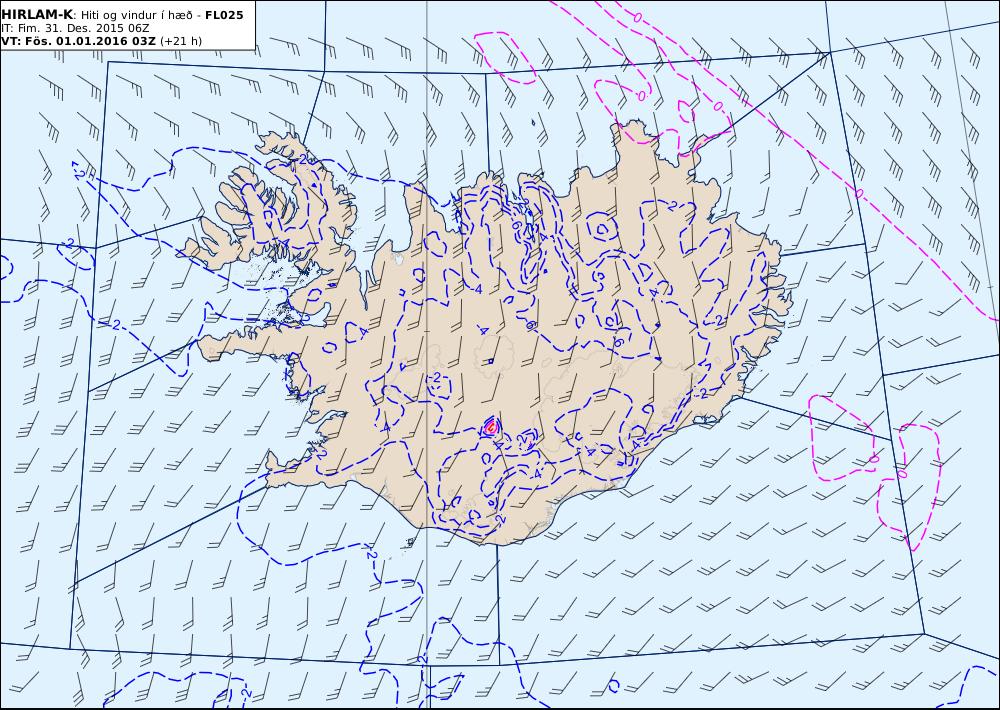Click the FL025 flight level label
Image resolution: width=1000 pixels, height=710 pixels.
[224, 15]
